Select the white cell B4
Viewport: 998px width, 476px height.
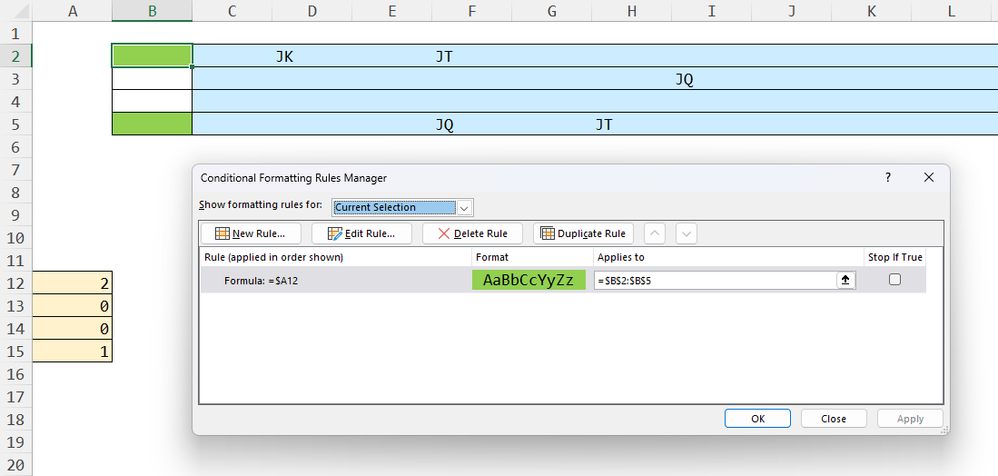coord(152,101)
